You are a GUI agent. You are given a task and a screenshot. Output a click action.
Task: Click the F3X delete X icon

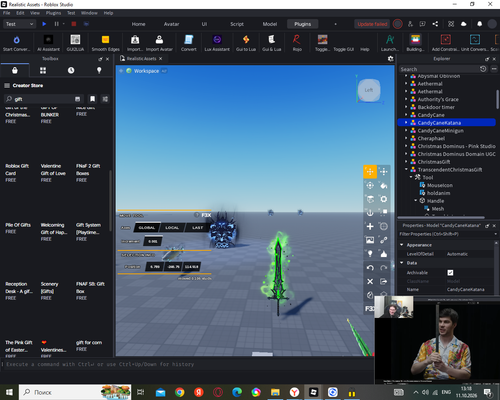click(370, 282)
